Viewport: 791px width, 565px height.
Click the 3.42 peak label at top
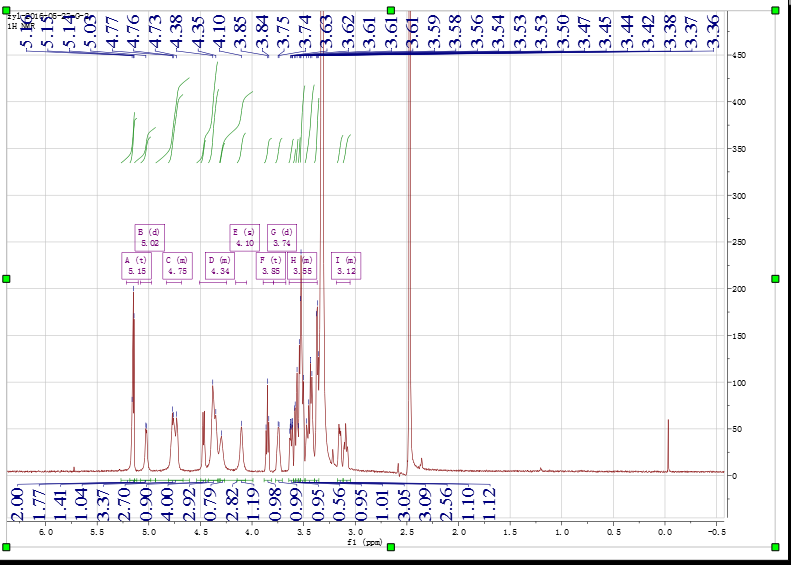click(x=648, y=31)
